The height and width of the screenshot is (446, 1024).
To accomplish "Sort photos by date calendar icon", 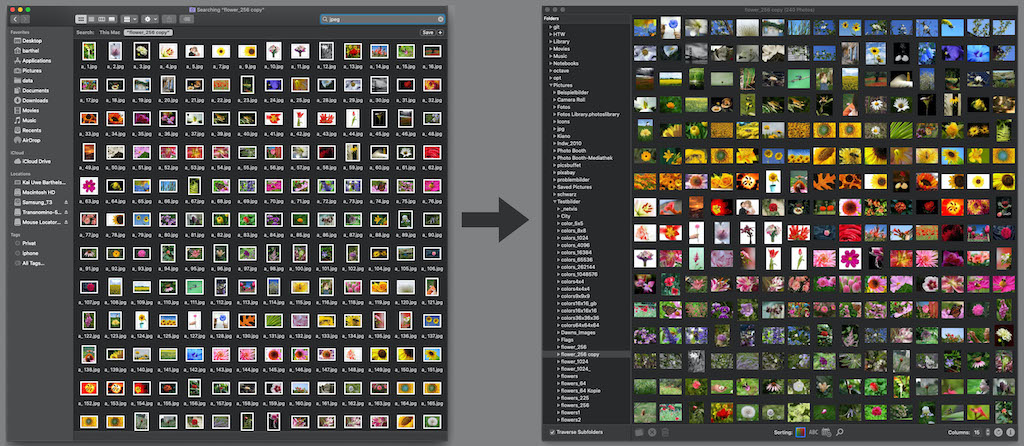I will click(826, 432).
